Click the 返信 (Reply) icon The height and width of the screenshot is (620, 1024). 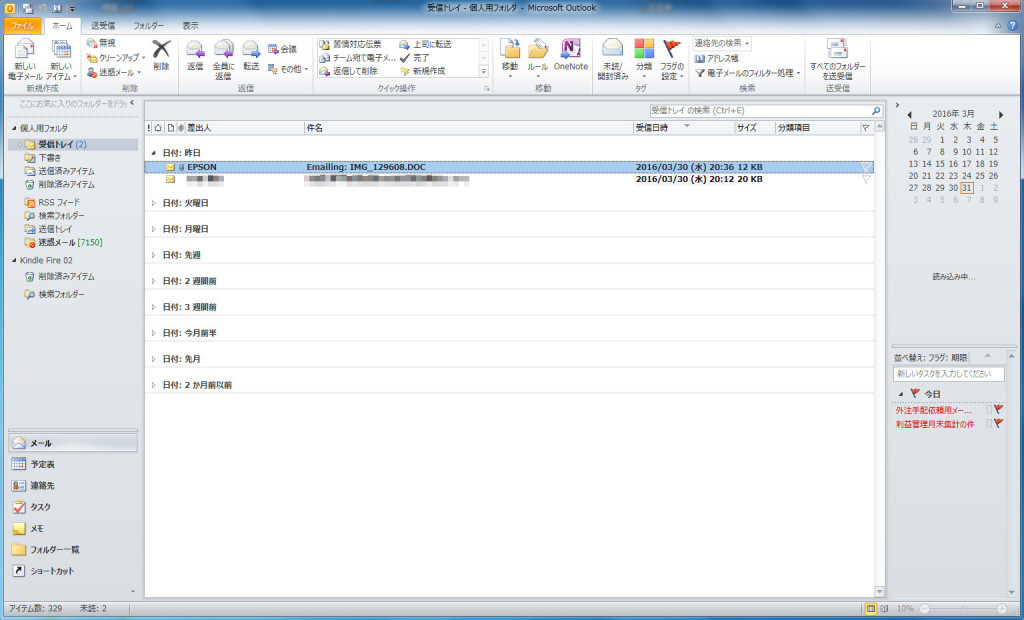tap(195, 50)
